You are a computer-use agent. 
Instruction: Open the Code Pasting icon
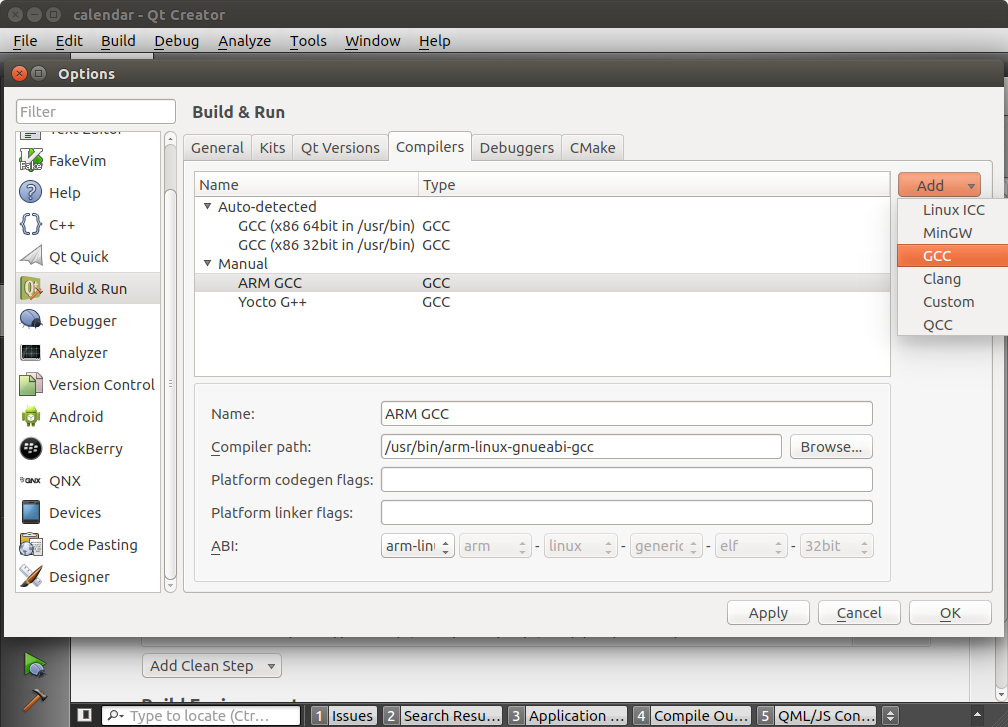tap(31, 544)
